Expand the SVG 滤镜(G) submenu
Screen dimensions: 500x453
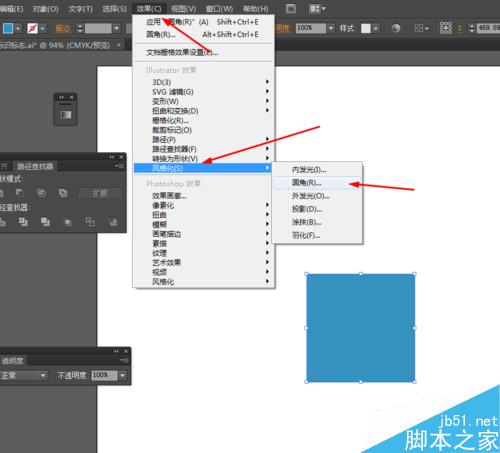(x=203, y=92)
